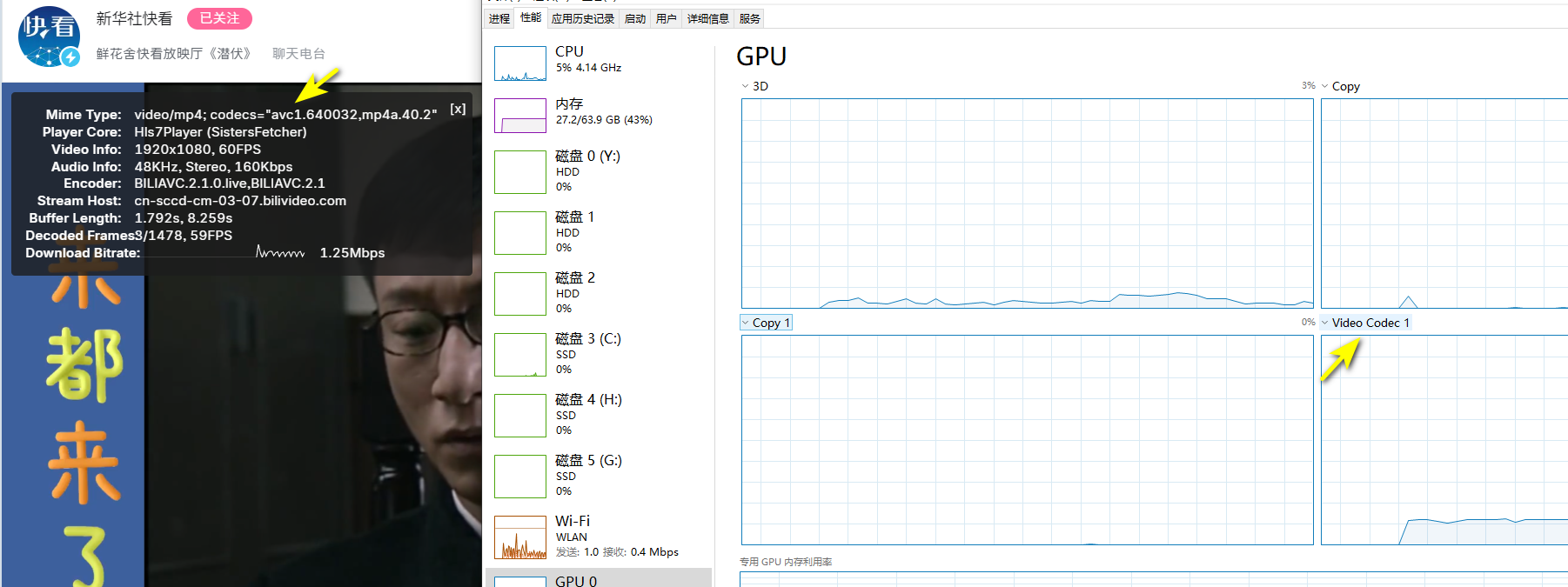Click the Download Bitrate 1.25Mbps value
The width and height of the screenshot is (1568, 587).
(352, 253)
